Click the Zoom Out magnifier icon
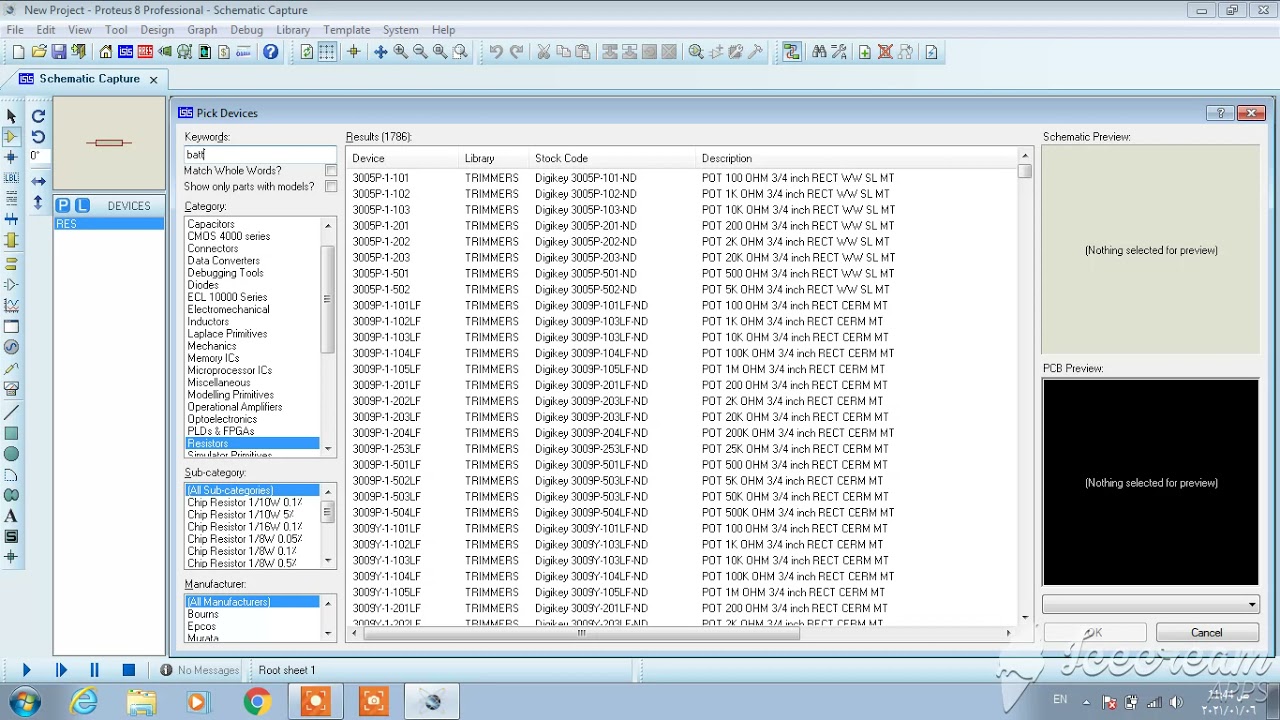Viewport: 1280px width, 720px height. pos(420,52)
